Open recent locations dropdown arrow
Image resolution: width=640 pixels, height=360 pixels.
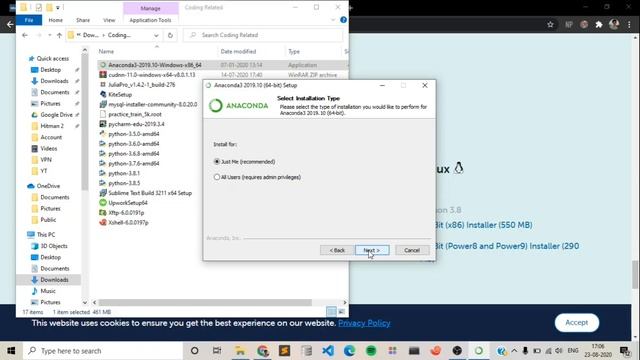(49, 35)
